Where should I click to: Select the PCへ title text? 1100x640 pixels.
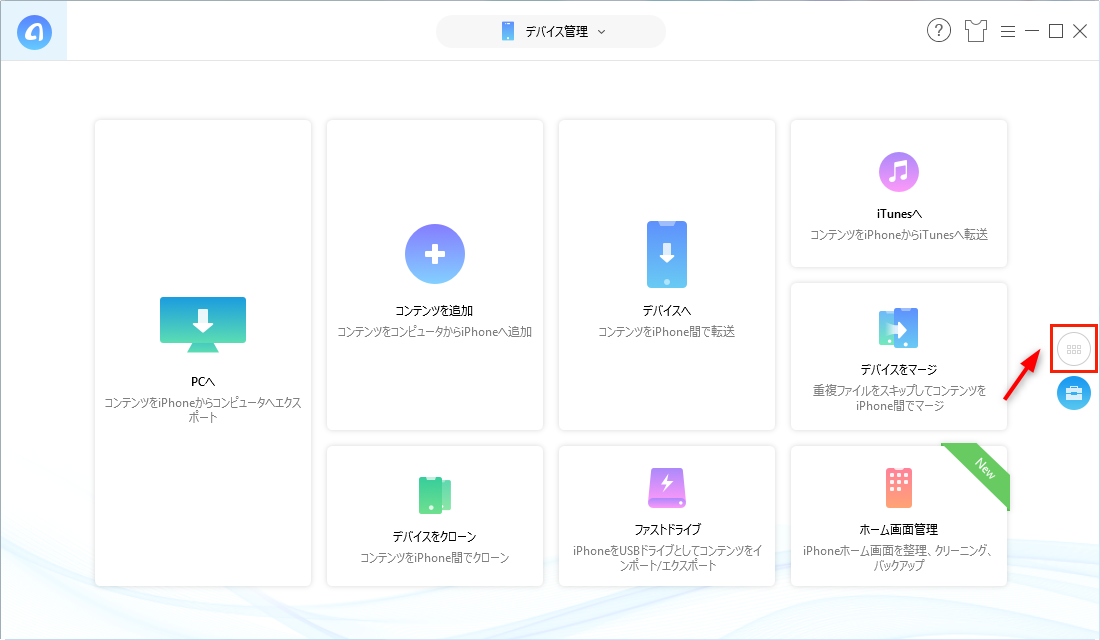click(x=203, y=382)
